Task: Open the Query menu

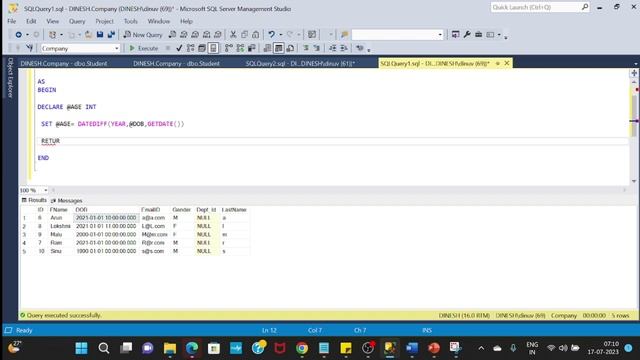Action: click(77, 21)
